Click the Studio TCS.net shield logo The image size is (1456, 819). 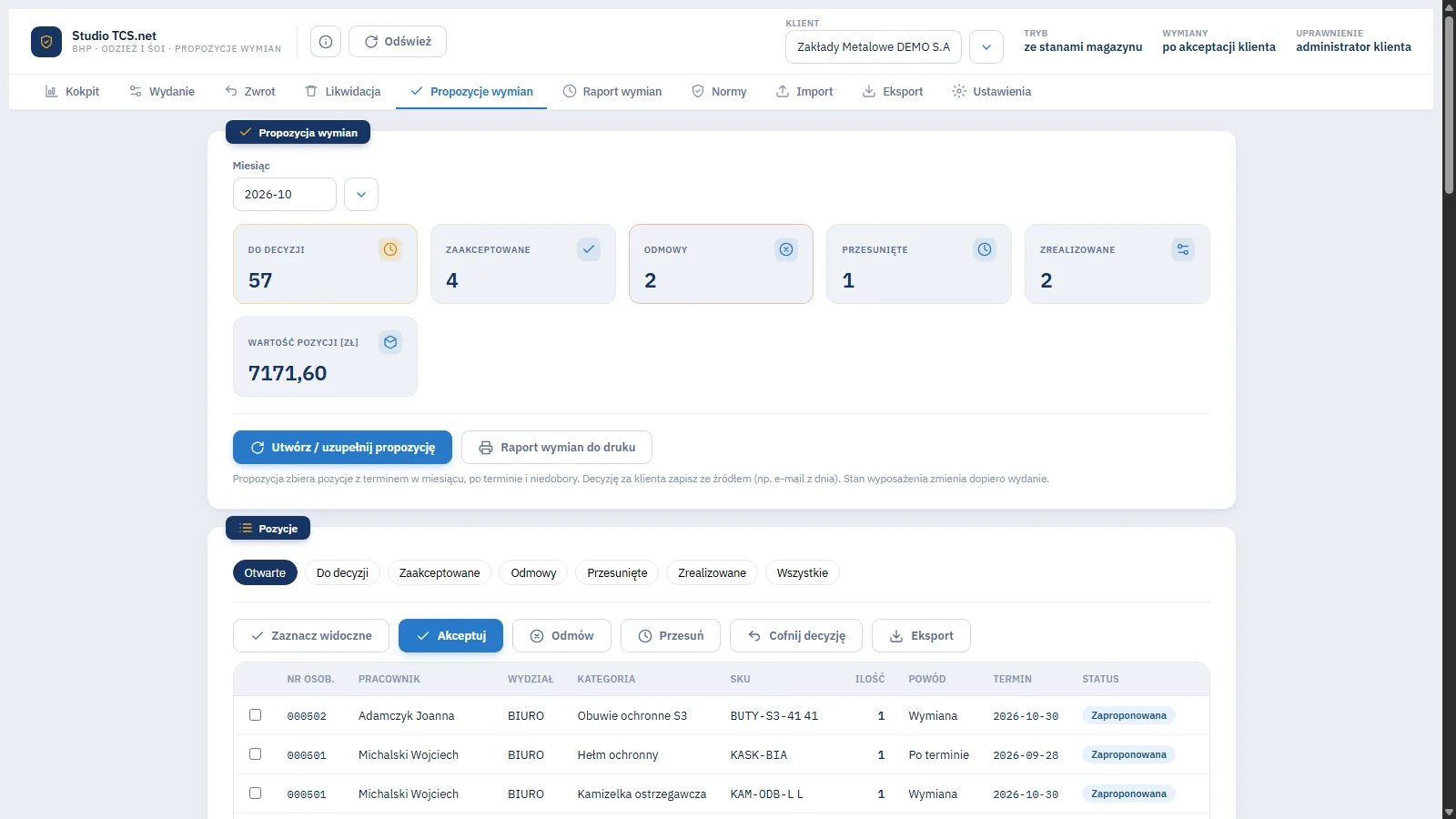(46, 42)
